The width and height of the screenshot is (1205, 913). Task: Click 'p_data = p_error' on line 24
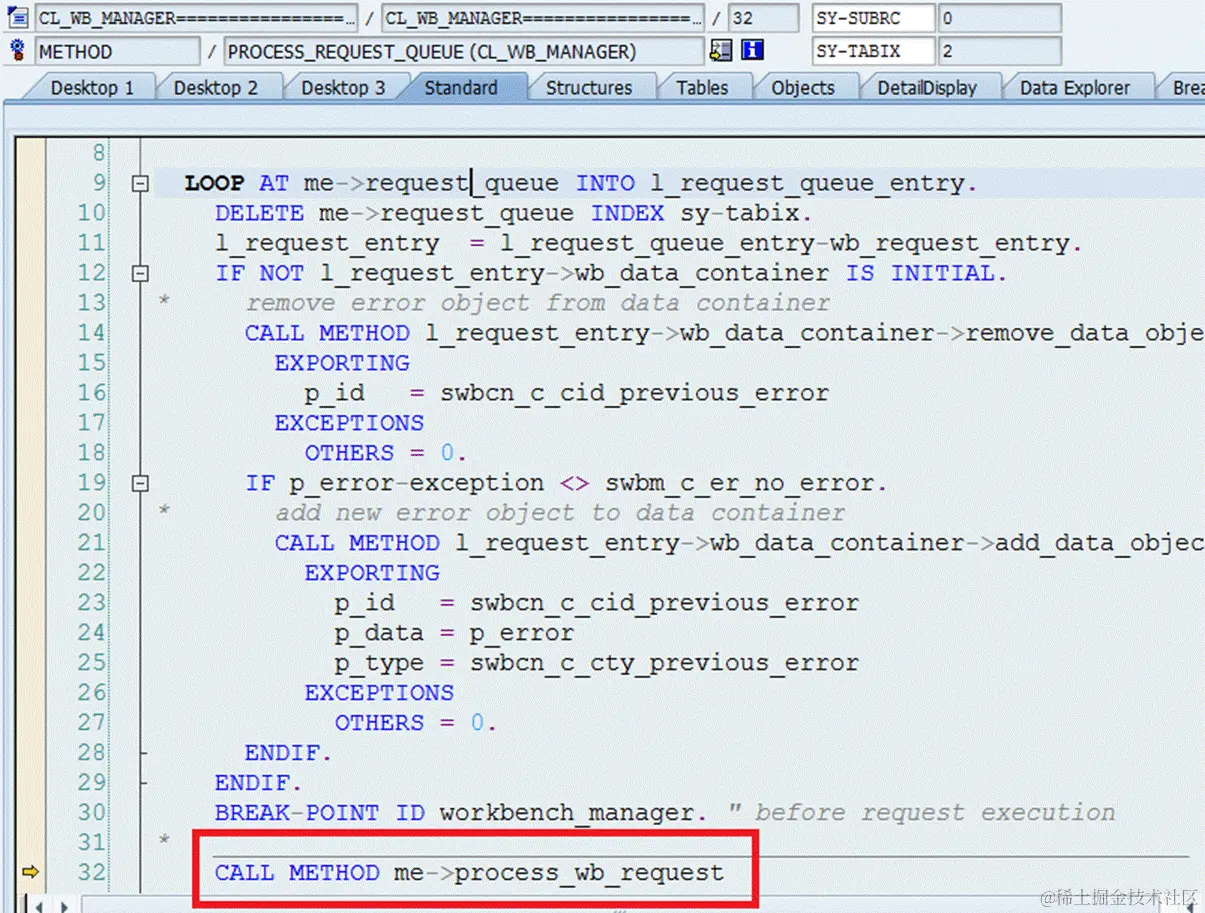[x=455, y=633]
